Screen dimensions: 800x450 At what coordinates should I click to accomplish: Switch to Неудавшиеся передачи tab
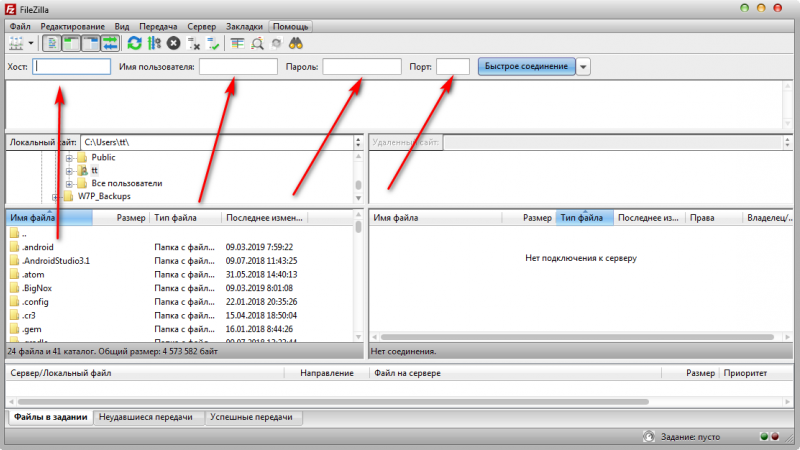146,417
